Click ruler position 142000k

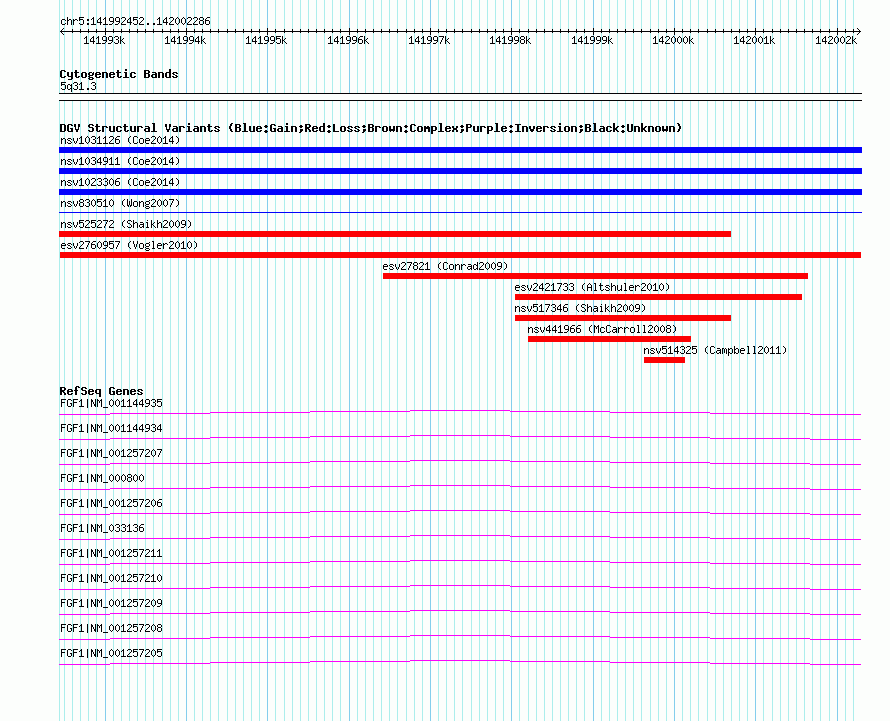(x=673, y=40)
